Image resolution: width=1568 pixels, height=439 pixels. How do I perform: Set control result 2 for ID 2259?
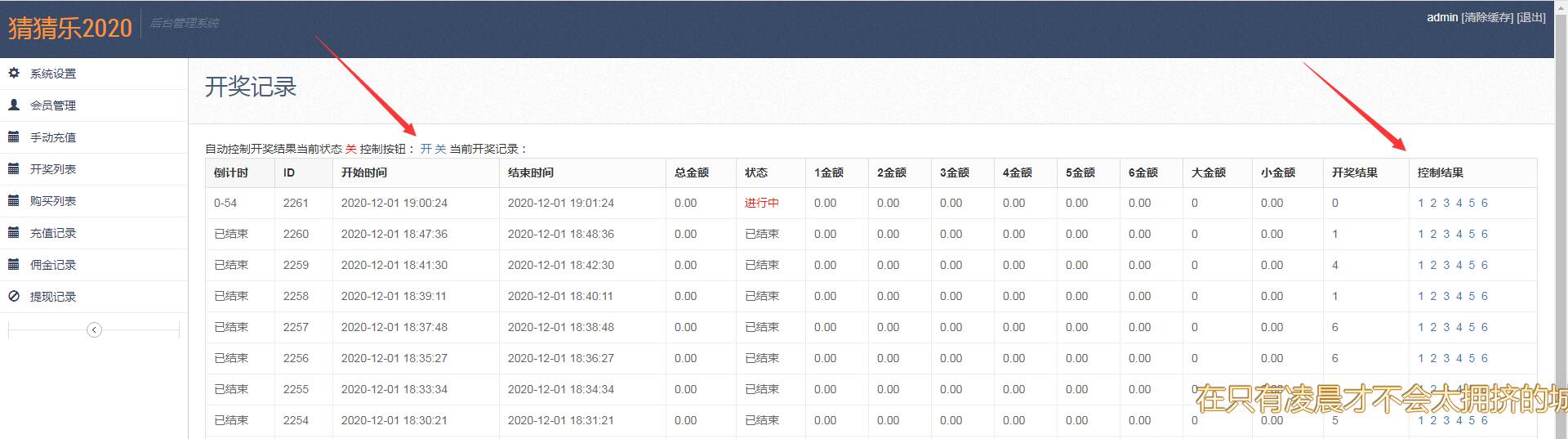click(x=1433, y=265)
